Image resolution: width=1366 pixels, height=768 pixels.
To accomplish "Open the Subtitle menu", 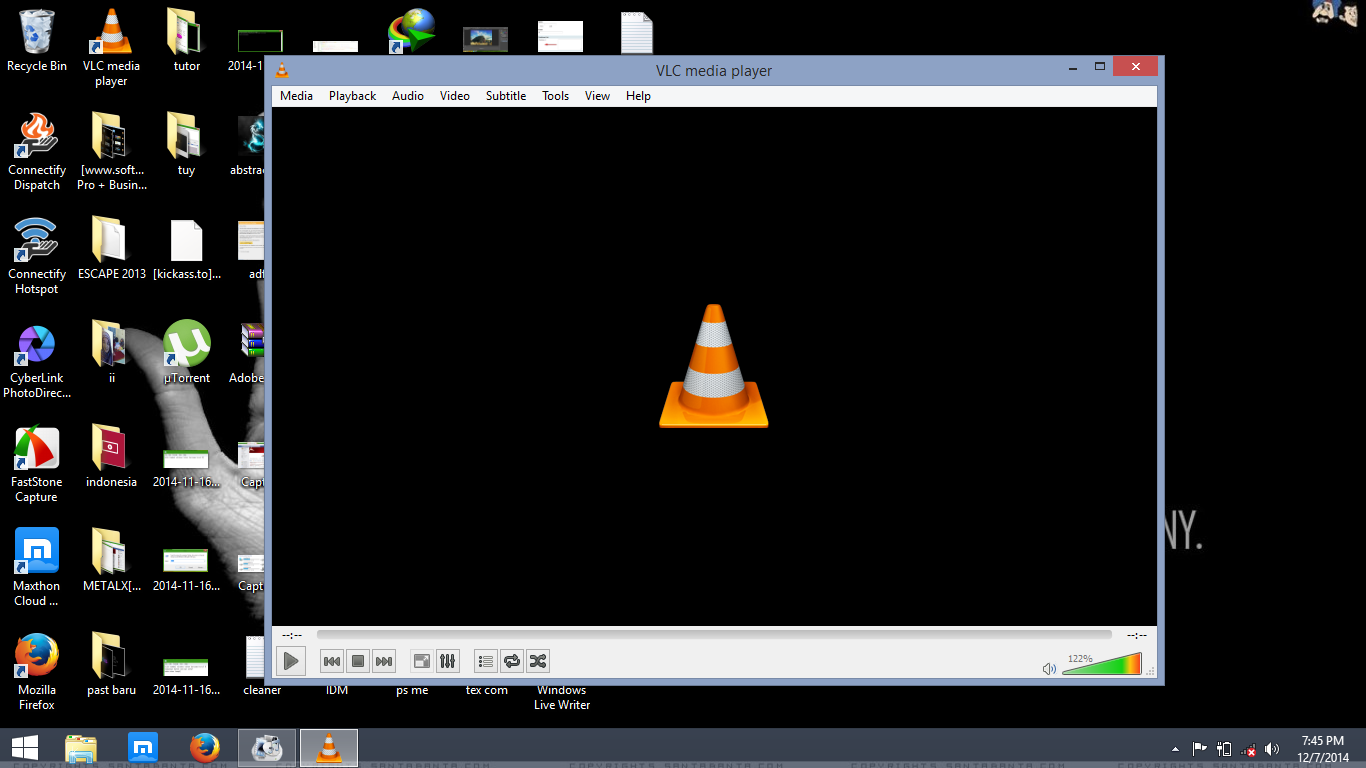I will (x=506, y=96).
